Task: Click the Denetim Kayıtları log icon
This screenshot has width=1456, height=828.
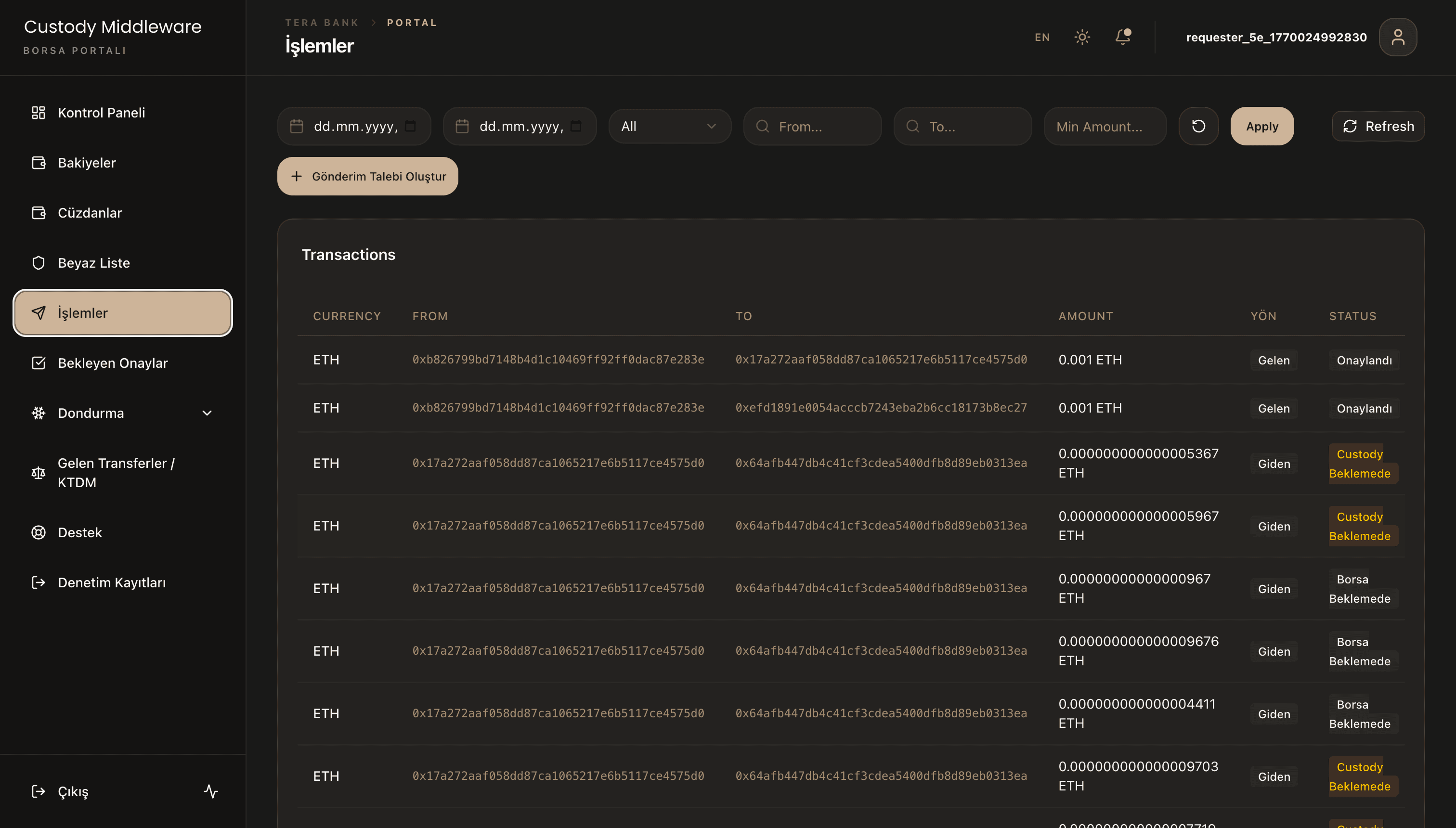Action: click(x=38, y=582)
